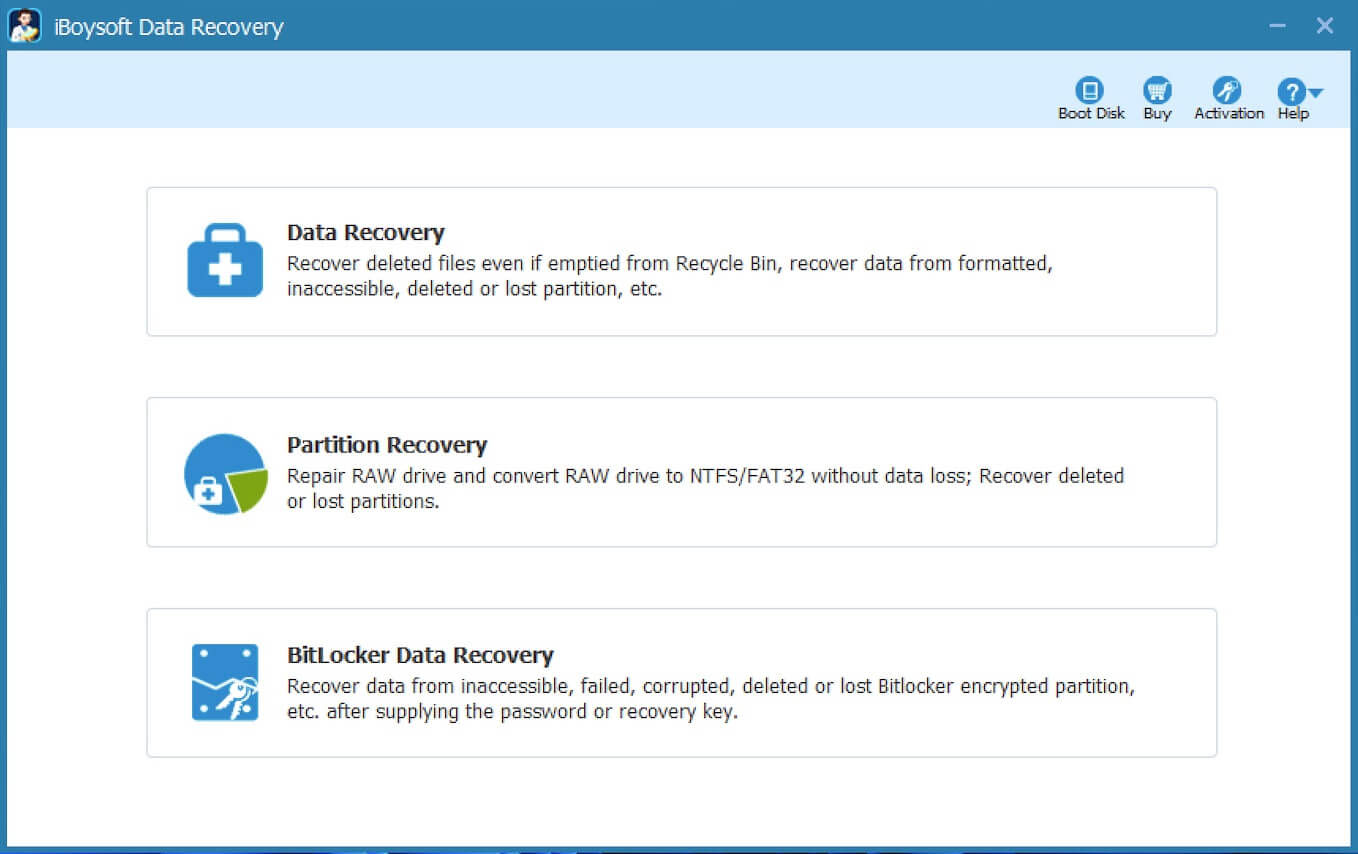This screenshot has width=1358, height=854.
Task: Launch Partition Recovery to repair RAW drives
Action: tap(682, 472)
